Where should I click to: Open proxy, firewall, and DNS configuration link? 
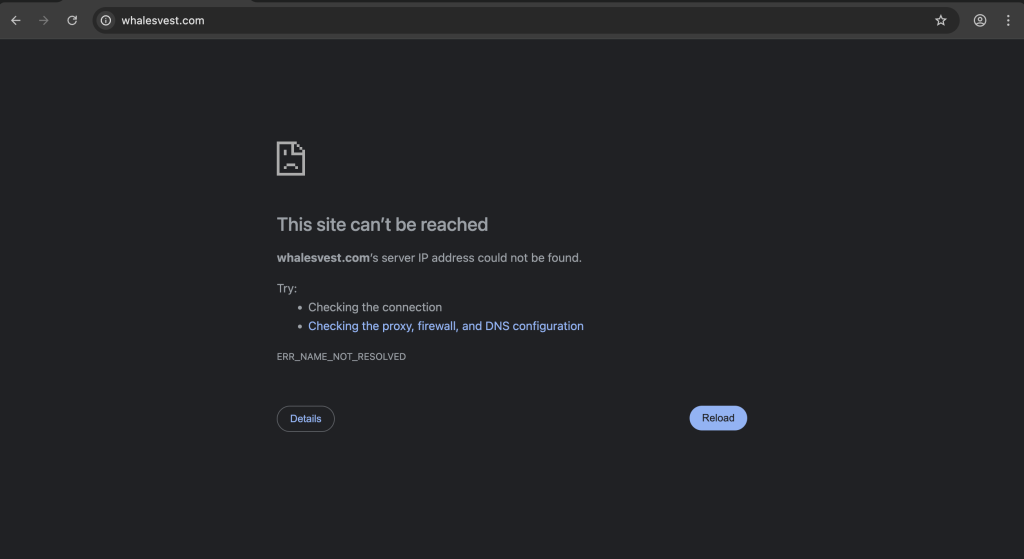[x=445, y=326]
